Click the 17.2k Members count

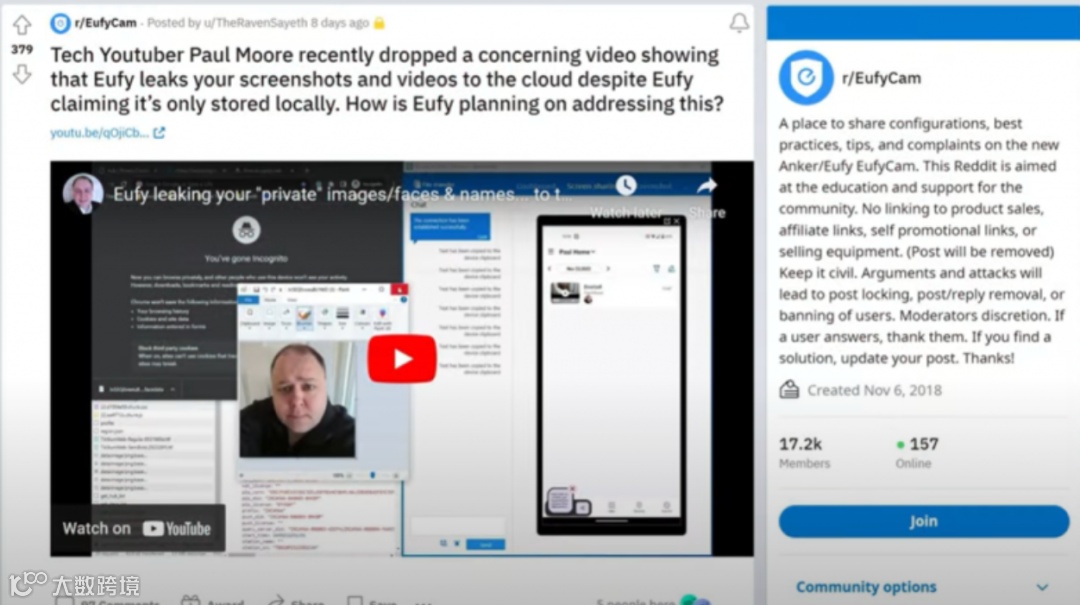click(804, 452)
